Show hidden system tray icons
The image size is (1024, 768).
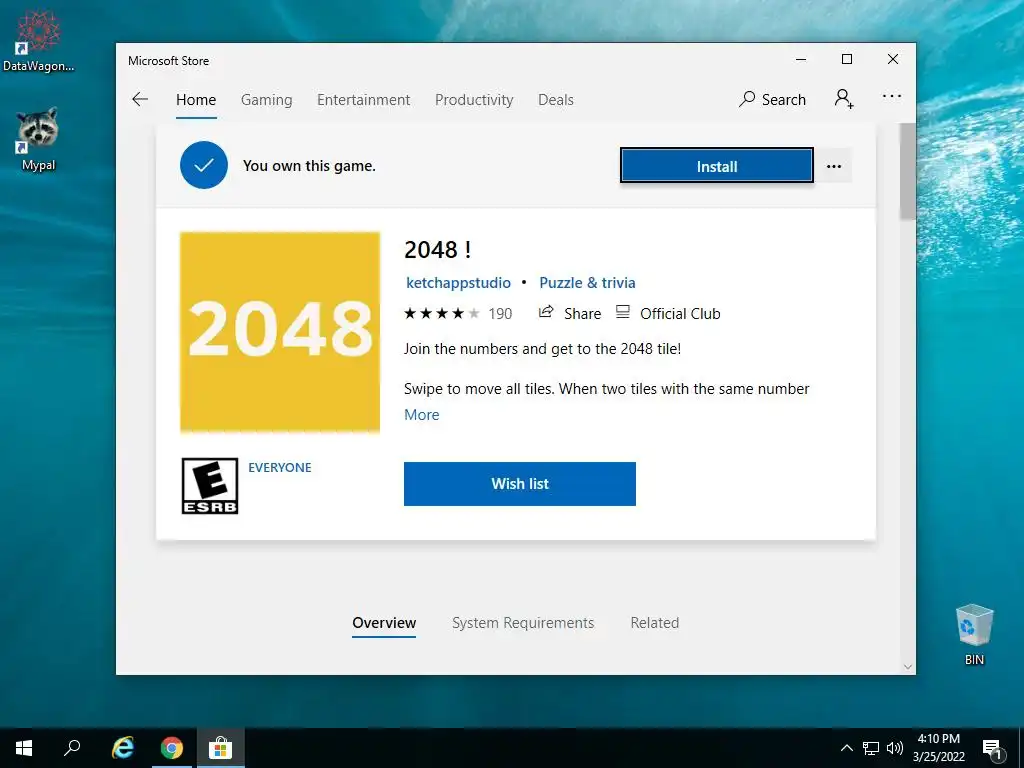coord(846,748)
